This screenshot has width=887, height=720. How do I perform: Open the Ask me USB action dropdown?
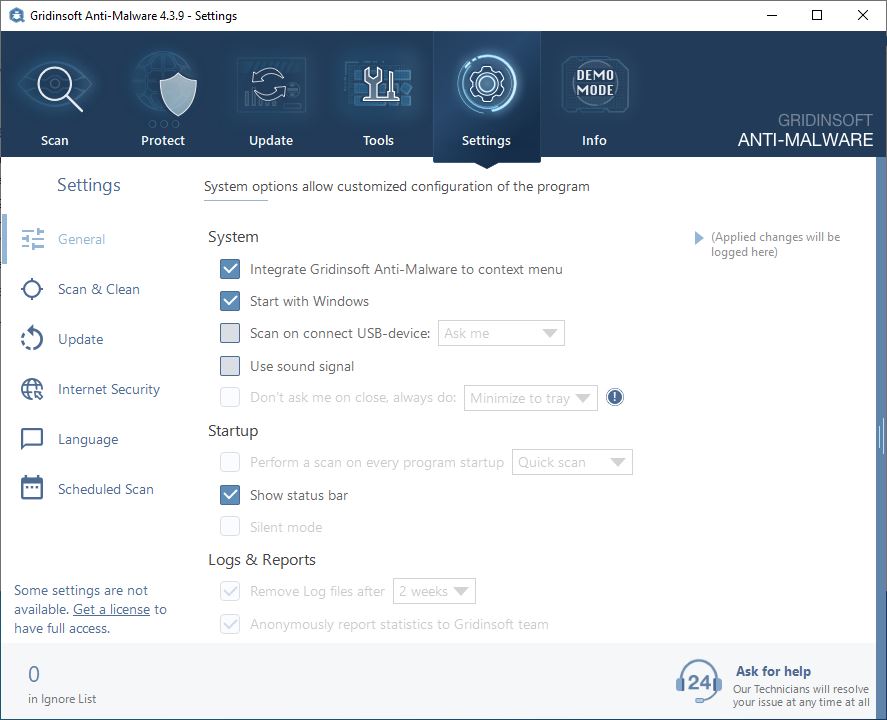point(501,333)
